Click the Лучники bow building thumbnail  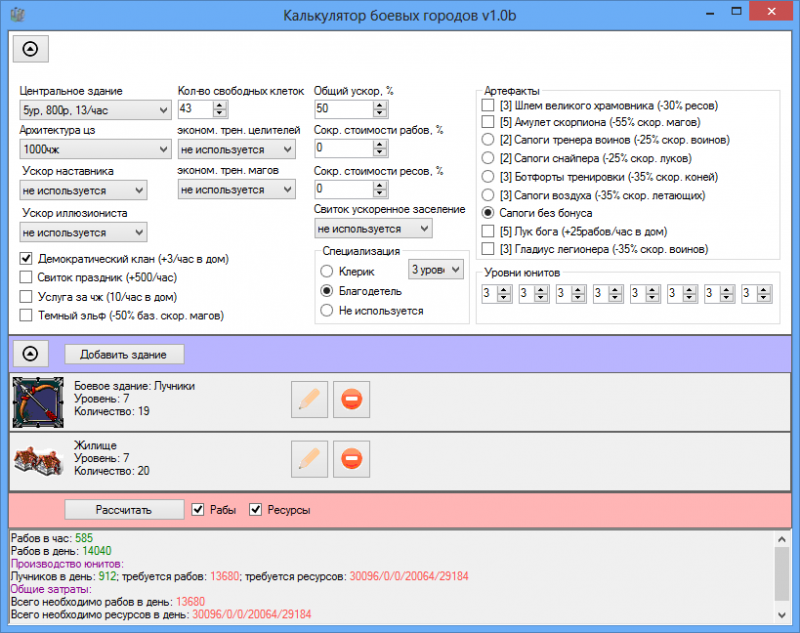pos(38,399)
